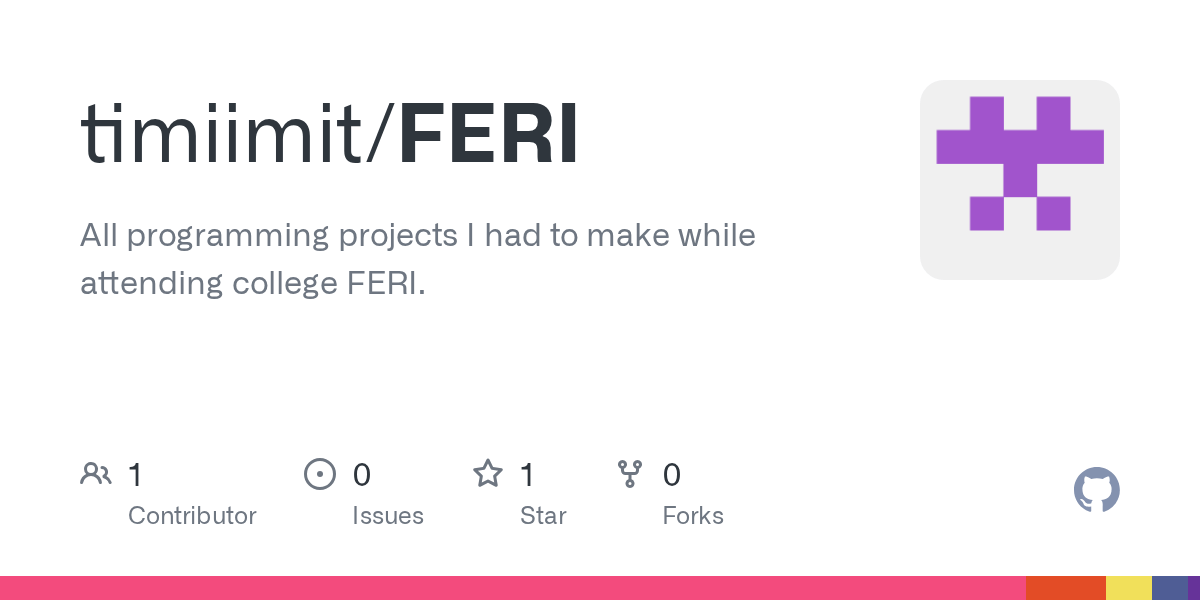
Task: Click the blue language bar segment
Action: point(1170,588)
